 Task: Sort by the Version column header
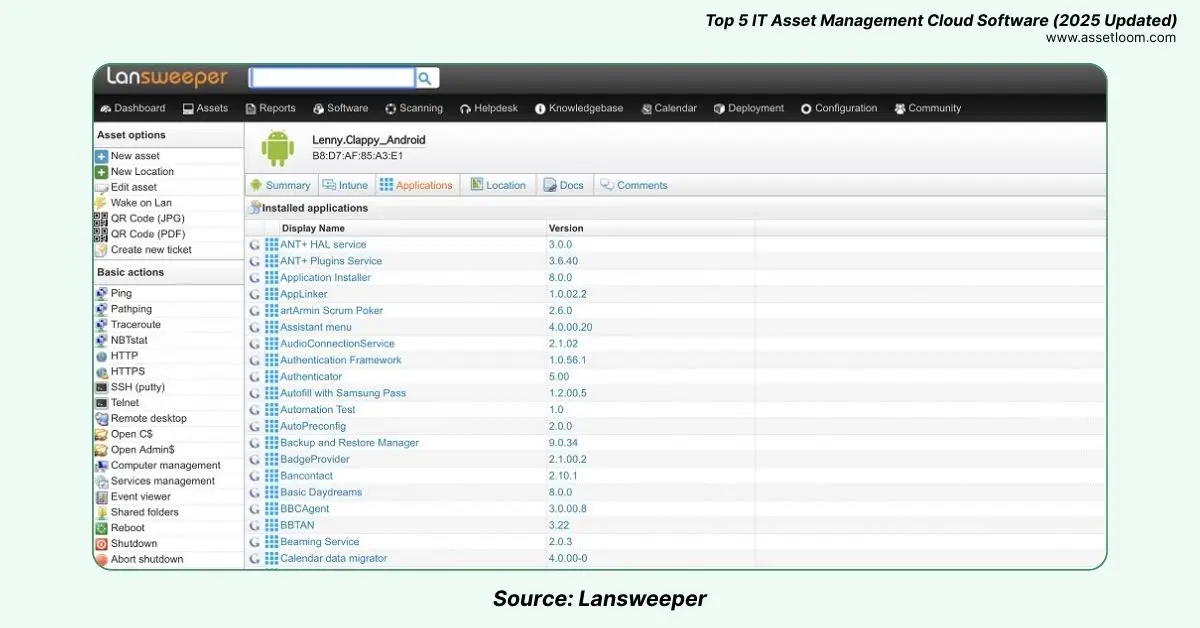(566, 228)
